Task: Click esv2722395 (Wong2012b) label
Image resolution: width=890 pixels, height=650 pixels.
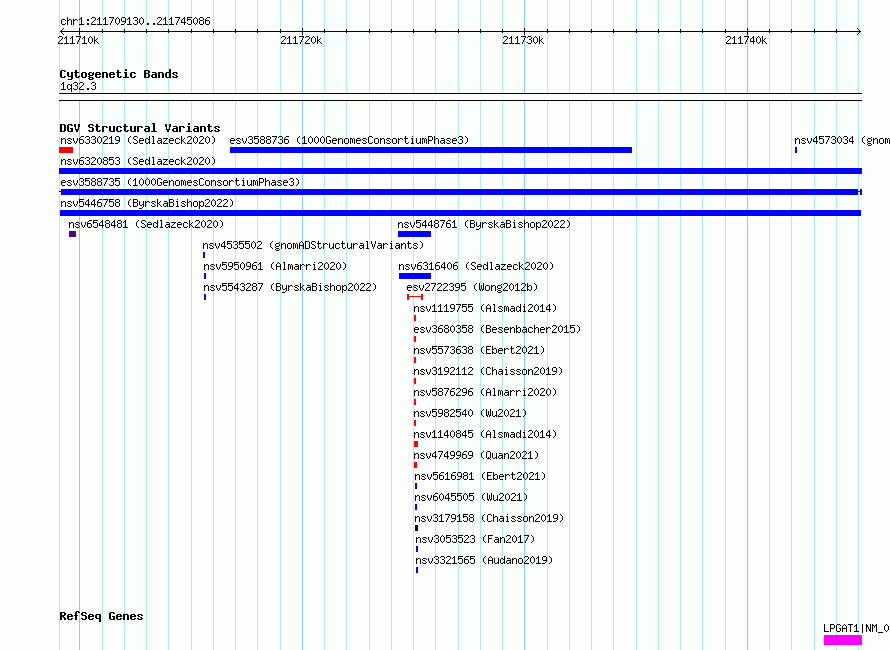Action: (472, 287)
